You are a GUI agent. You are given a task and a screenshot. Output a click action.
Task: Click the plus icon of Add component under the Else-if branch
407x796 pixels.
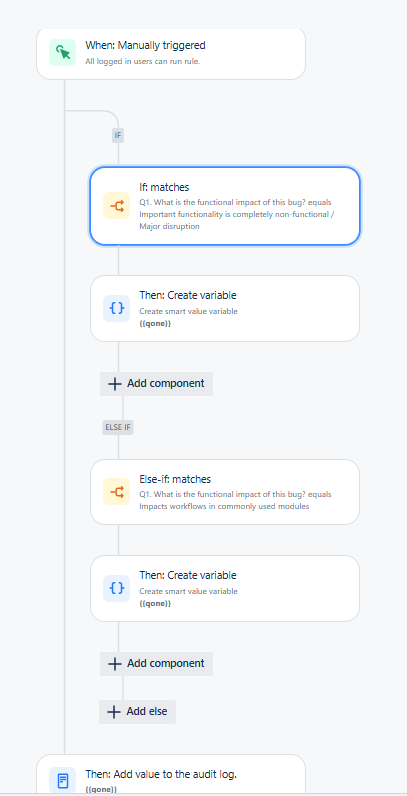[x=115, y=664]
